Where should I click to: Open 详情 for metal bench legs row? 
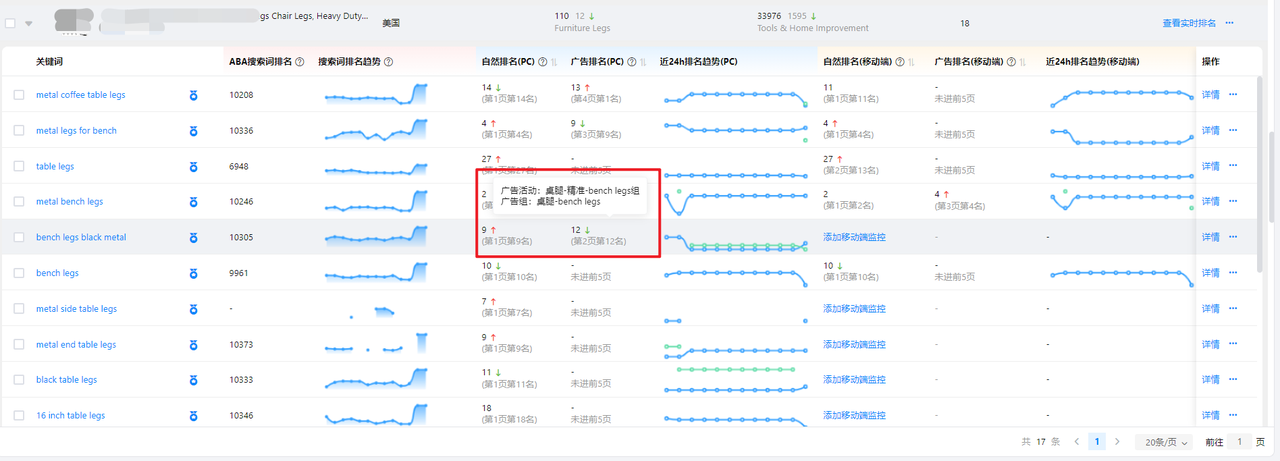pyautogui.click(x=1210, y=202)
